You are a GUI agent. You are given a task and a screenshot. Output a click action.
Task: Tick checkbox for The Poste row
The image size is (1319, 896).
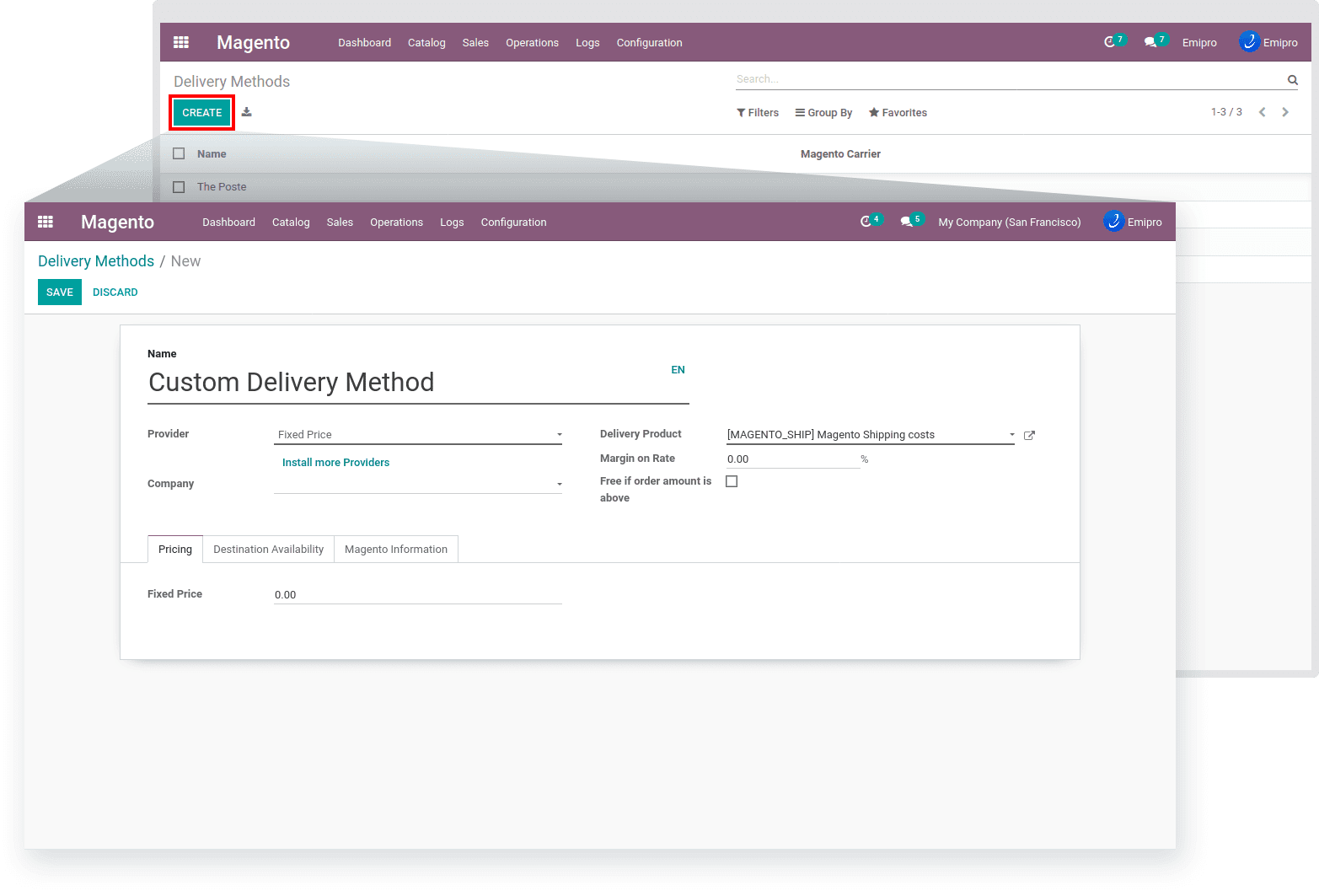pyautogui.click(x=179, y=187)
